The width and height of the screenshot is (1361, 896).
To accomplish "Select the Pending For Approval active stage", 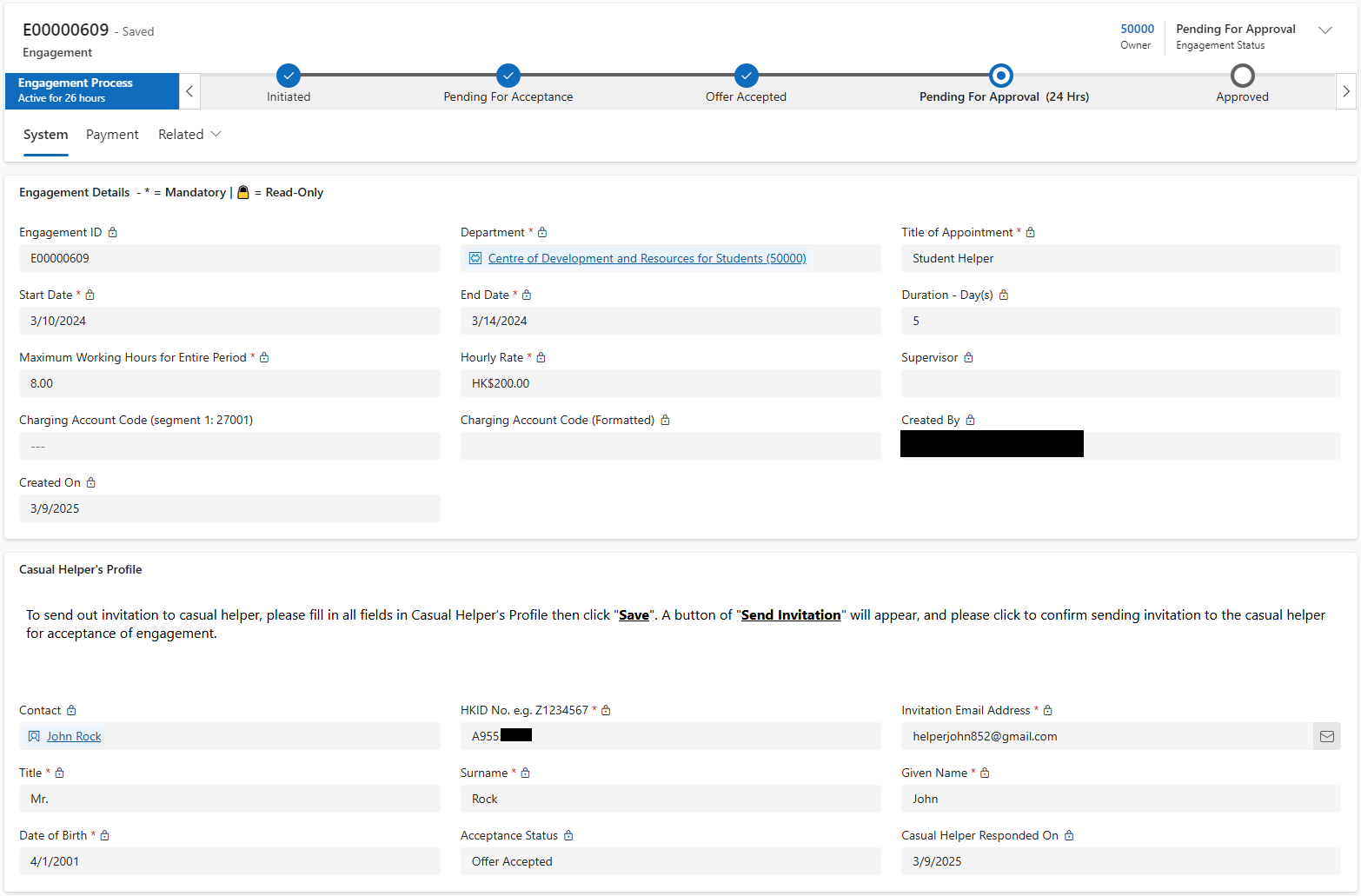I will click(x=1001, y=76).
